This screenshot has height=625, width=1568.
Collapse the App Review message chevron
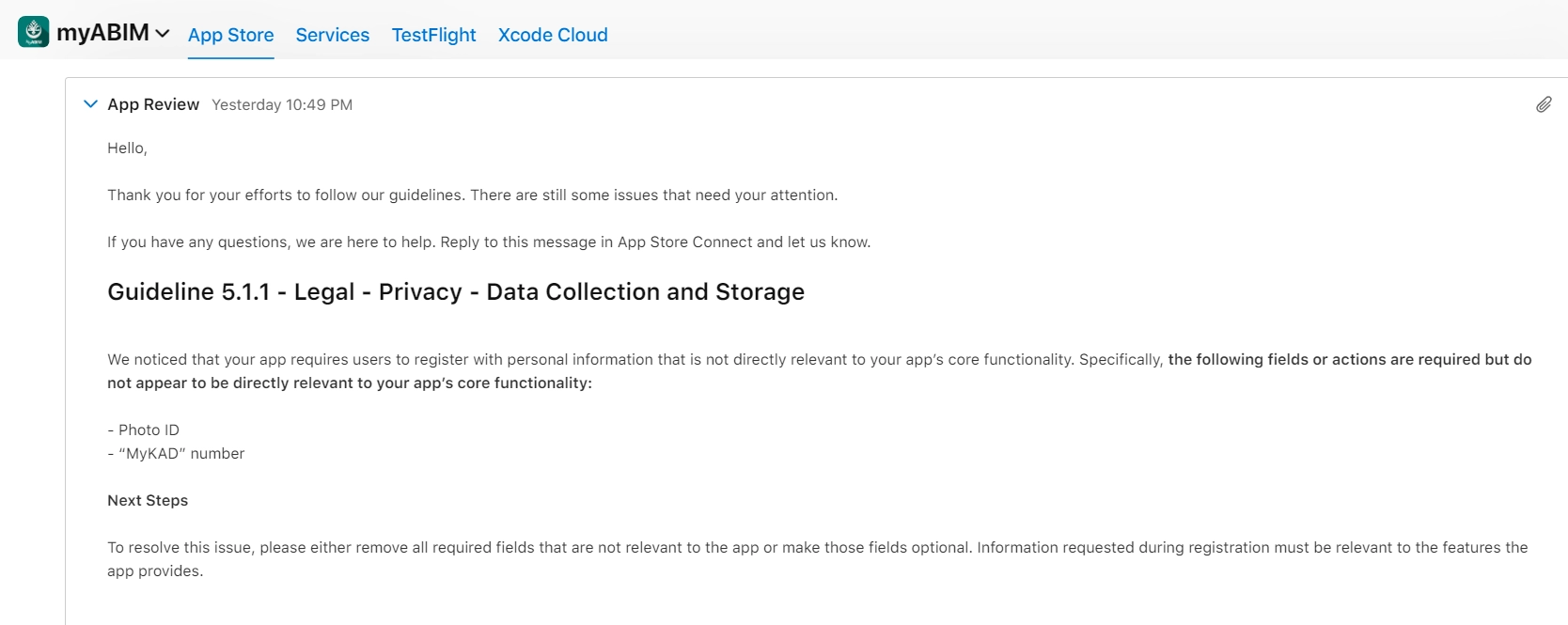90,104
